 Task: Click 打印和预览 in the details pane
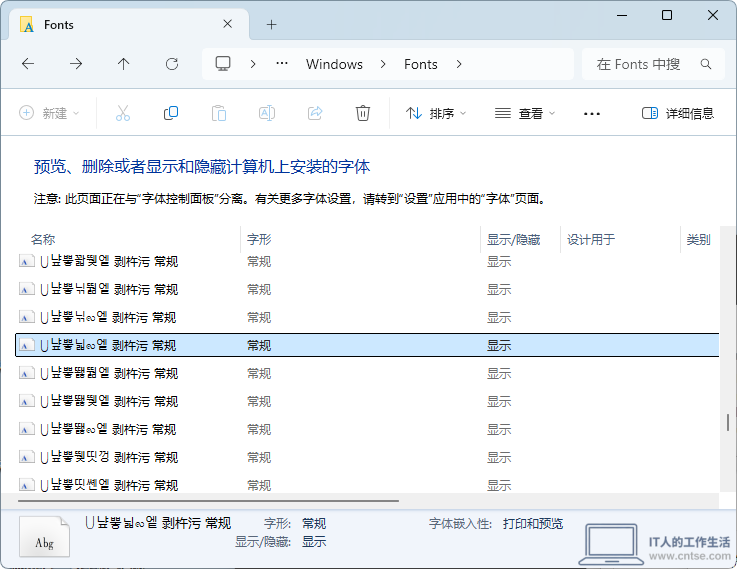tap(533, 523)
